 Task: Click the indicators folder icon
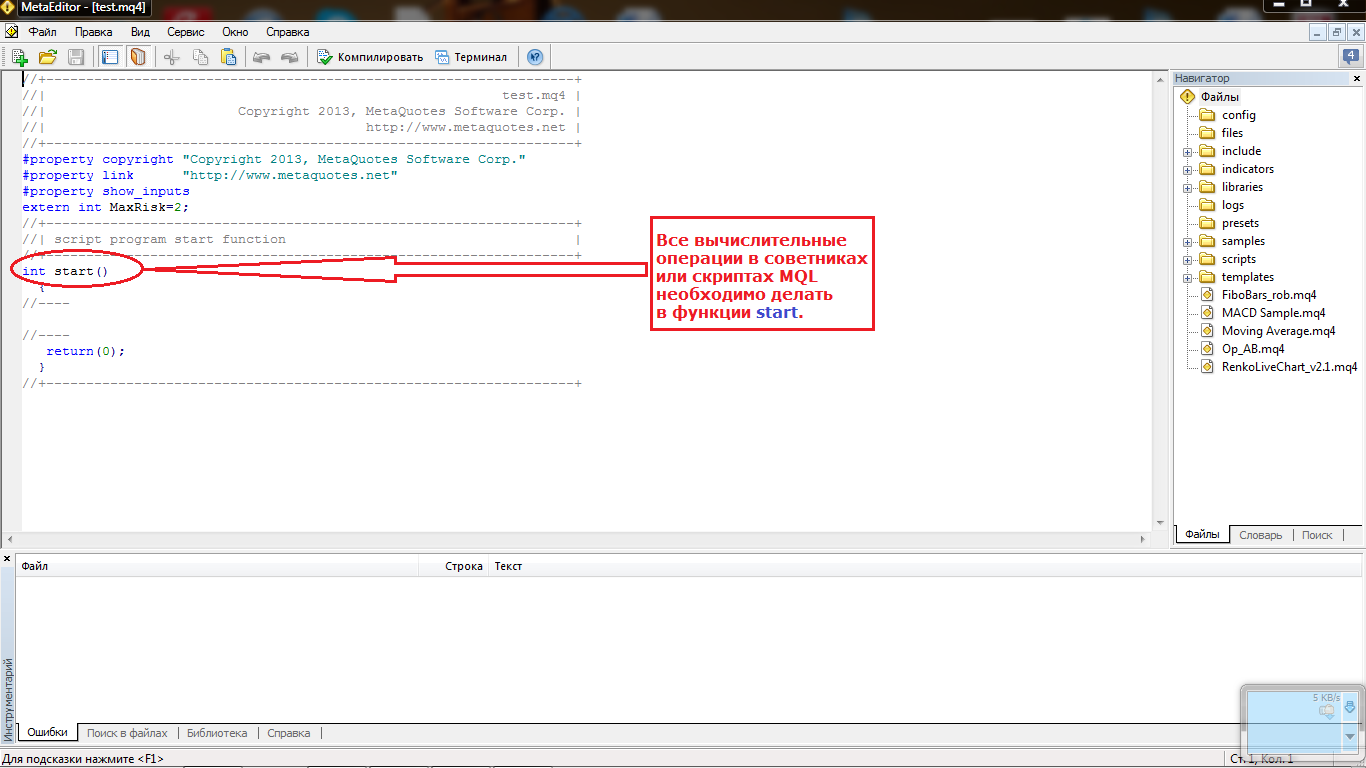(x=1206, y=169)
